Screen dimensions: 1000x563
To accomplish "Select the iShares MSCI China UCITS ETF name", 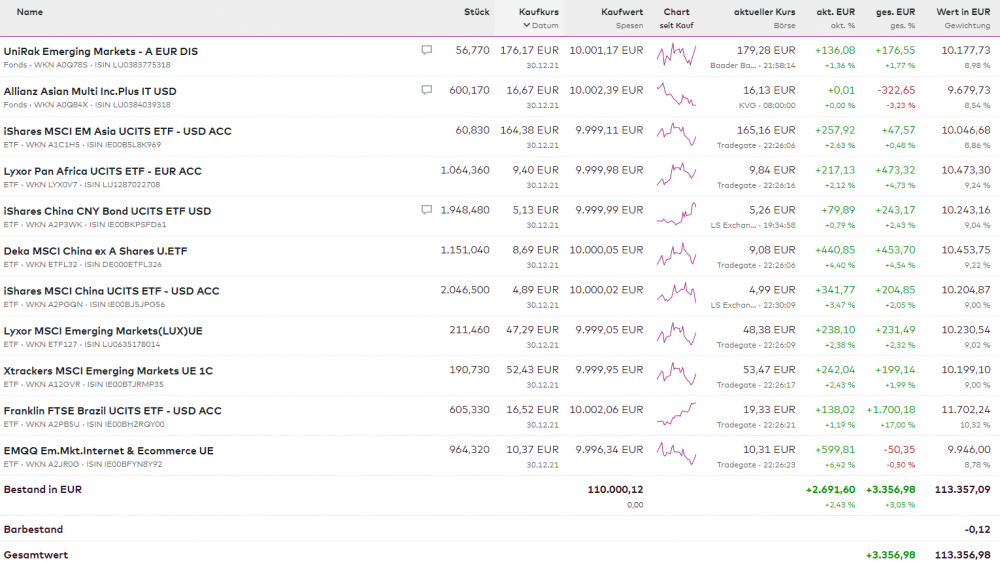I will tap(111, 291).
